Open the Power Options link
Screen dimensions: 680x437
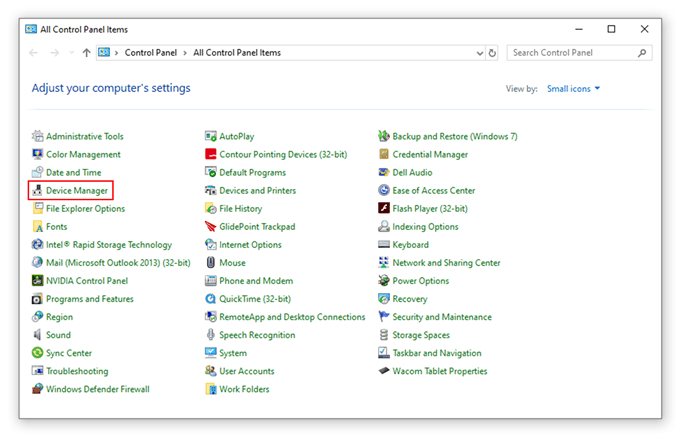(420, 281)
